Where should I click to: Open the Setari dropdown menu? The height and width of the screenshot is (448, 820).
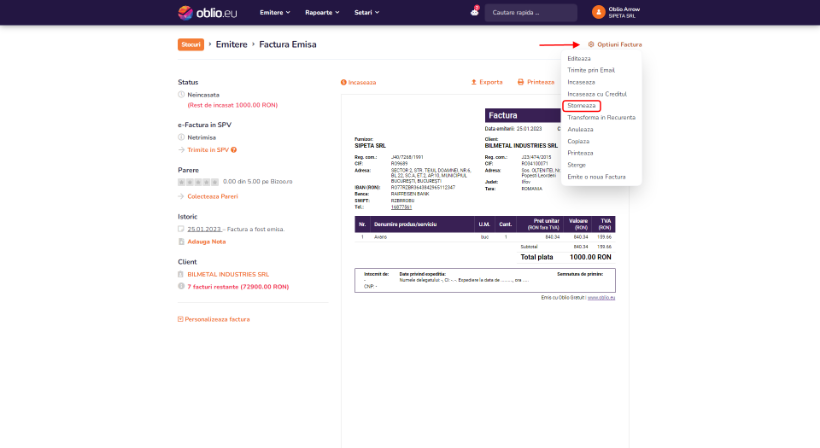click(x=371, y=13)
